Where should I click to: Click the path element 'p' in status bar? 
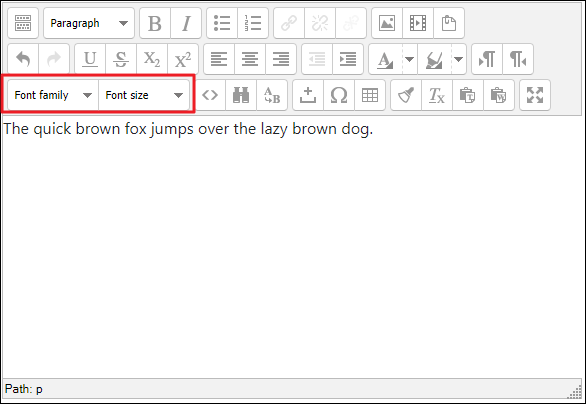tap(39, 389)
